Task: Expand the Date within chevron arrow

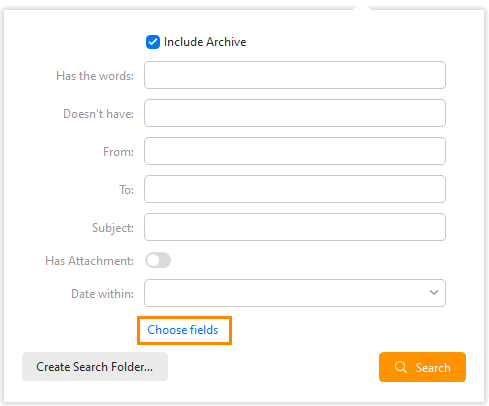Action: coord(434,293)
